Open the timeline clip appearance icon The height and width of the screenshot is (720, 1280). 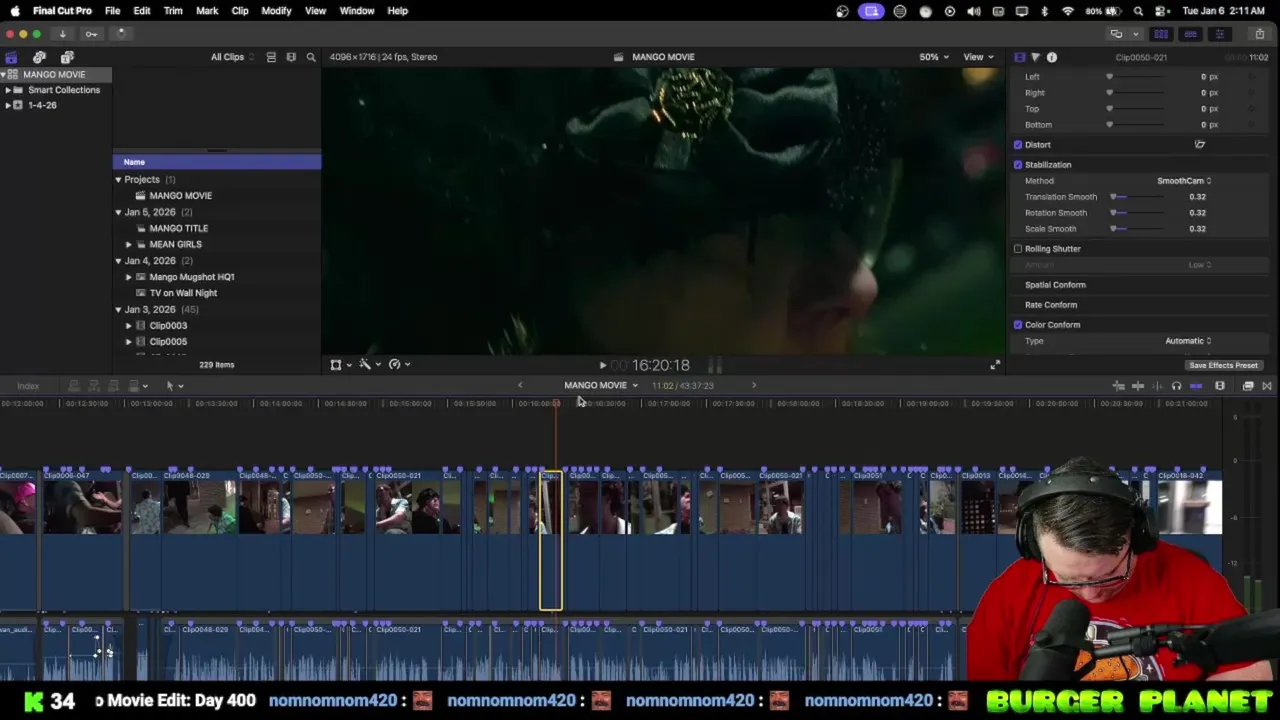(1220, 386)
